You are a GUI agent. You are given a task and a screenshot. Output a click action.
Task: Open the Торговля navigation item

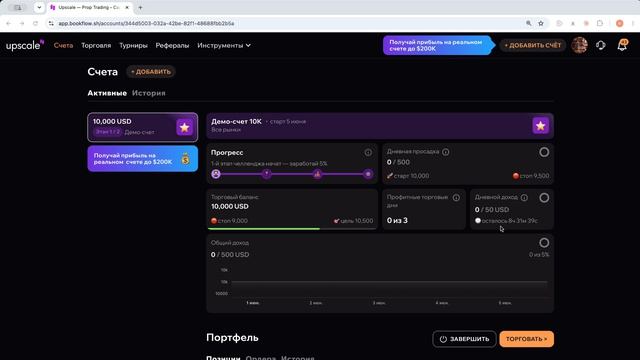(96, 45)
